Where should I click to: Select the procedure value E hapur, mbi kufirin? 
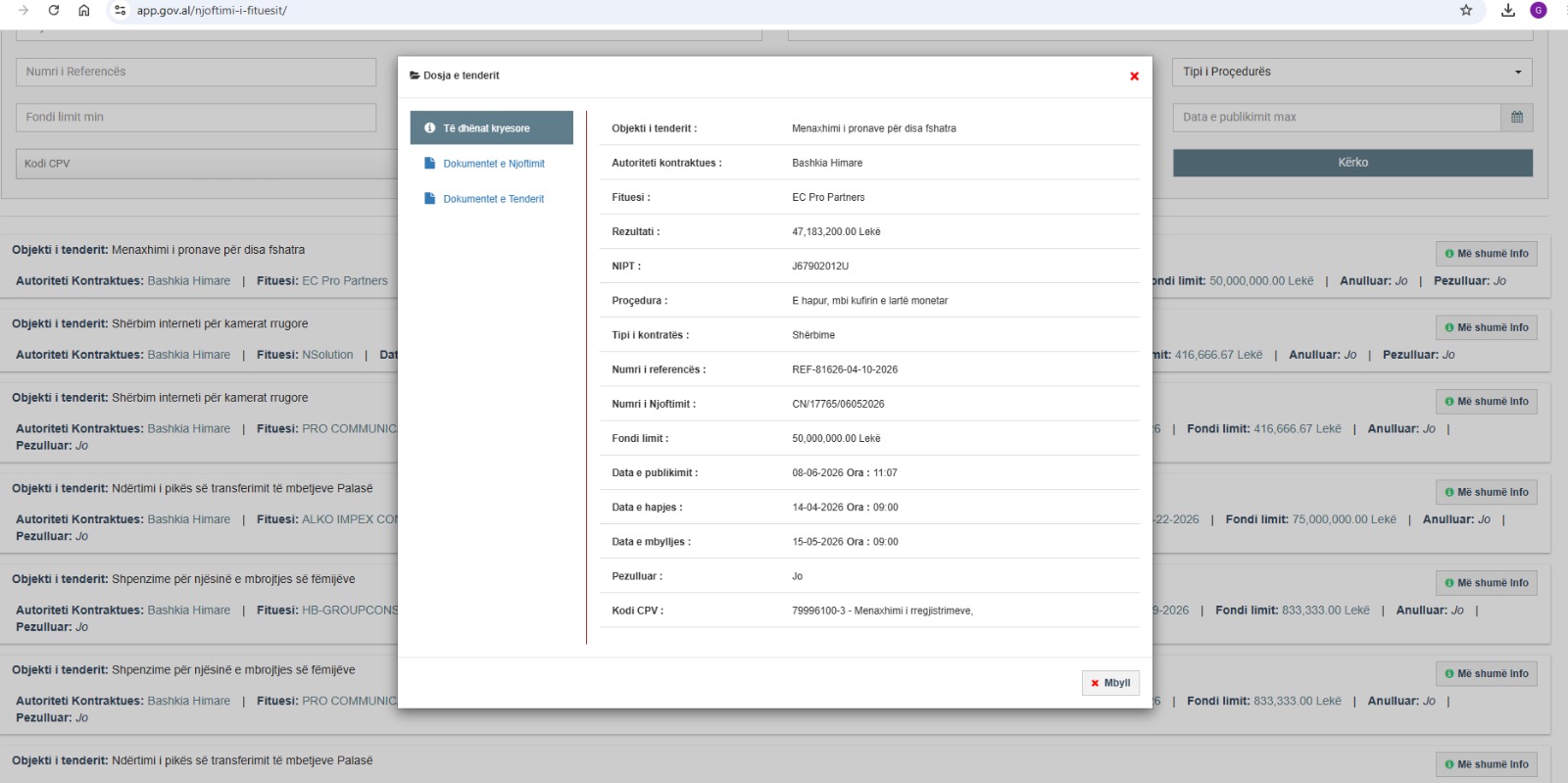[869, 301]
